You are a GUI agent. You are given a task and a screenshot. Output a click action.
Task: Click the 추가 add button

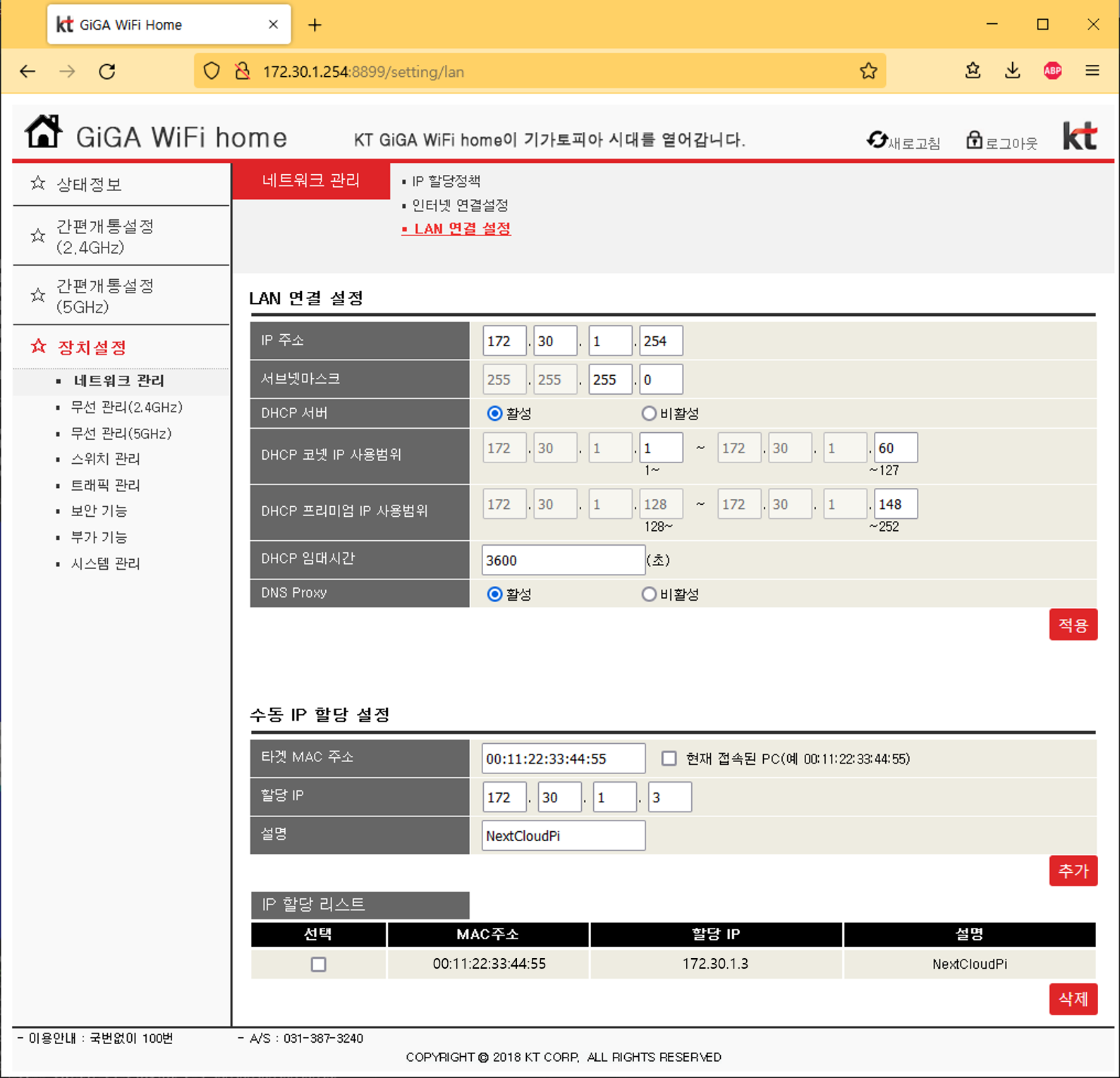(x=1073, y=871)
